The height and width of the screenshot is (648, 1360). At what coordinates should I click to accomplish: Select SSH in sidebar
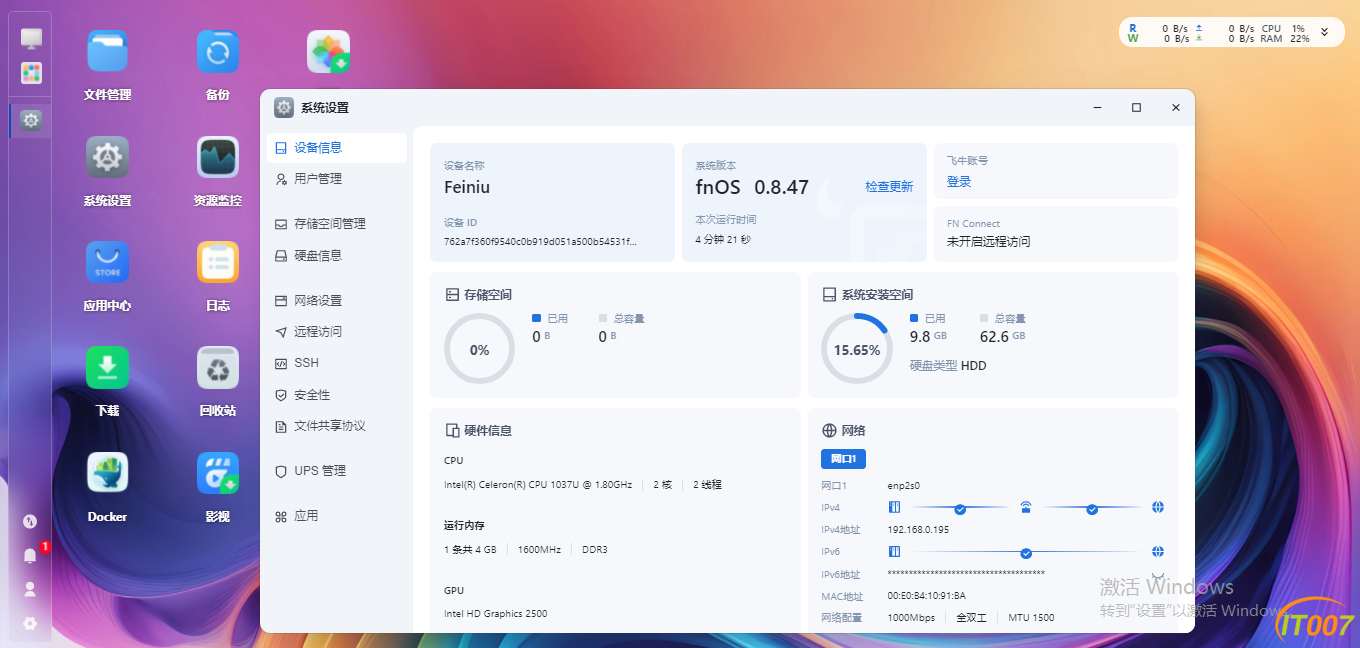click(337, 363)
